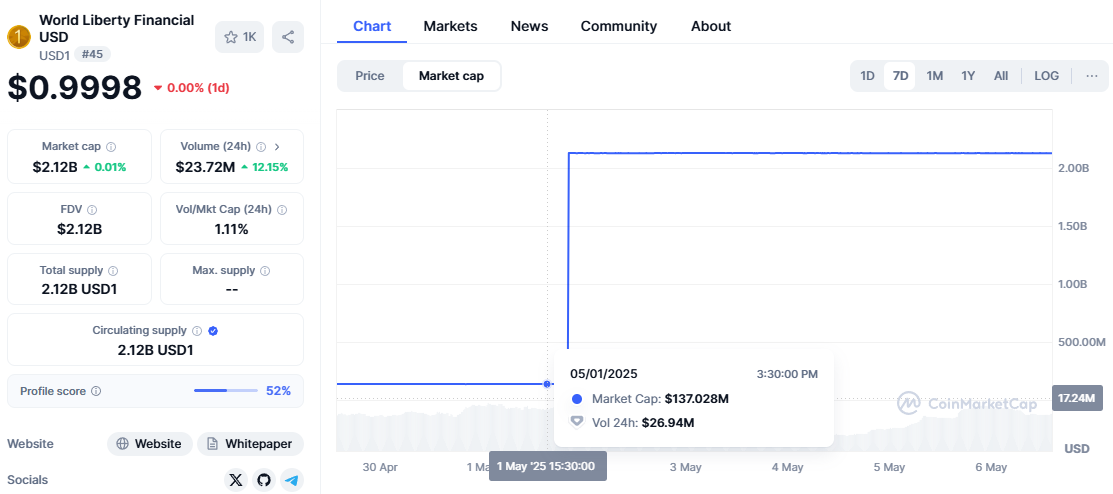The height and width of the screenshot is (494, 1113).
Task: Click the $137.028M tooltip market cap value
Action: point(696,399)
